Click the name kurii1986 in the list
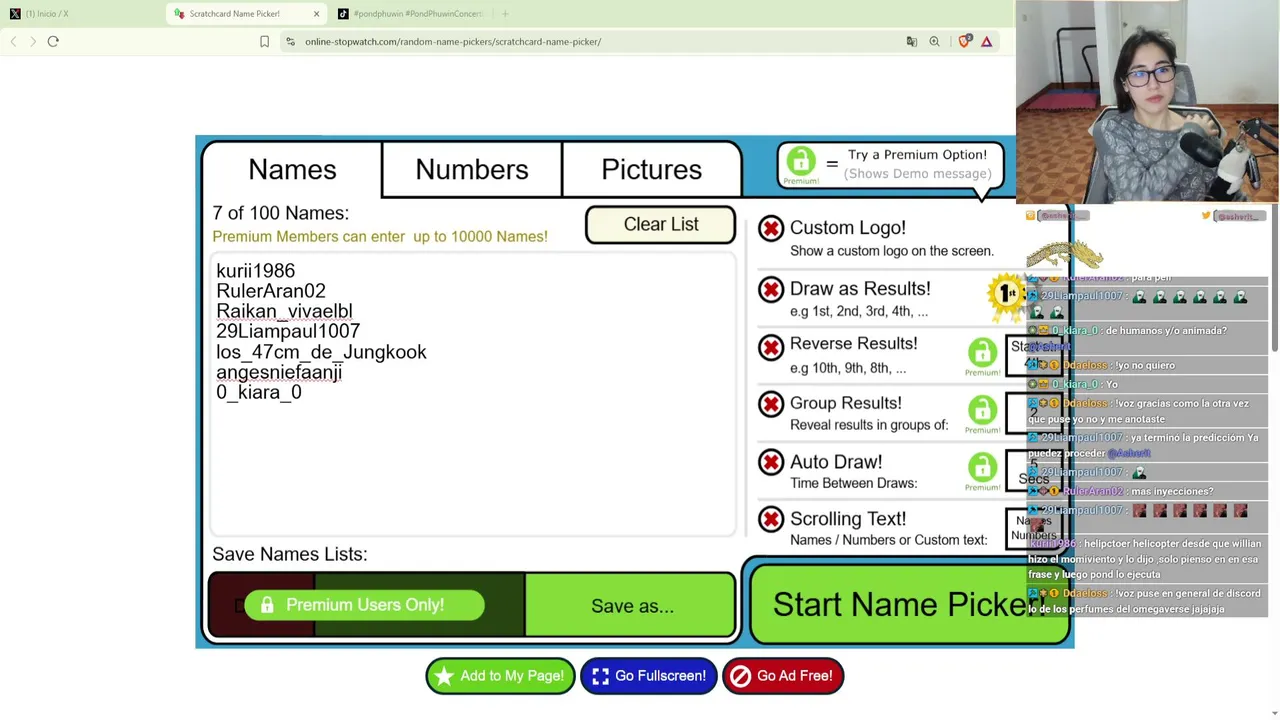Image resolution: width=1280 pixels, height=720 pixels. tap(256, 271)
